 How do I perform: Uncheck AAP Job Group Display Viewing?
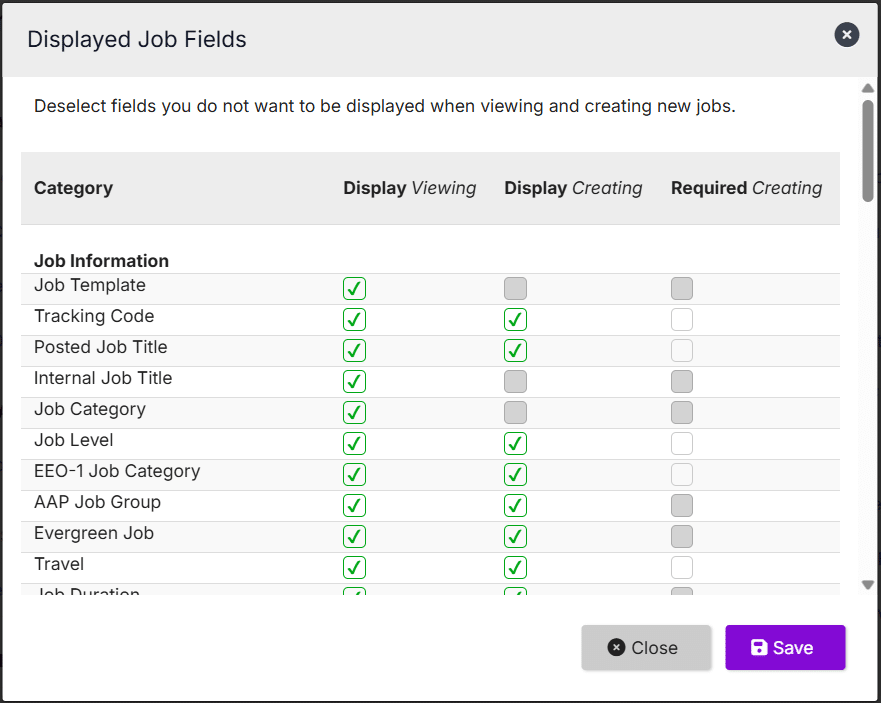coord(354,506)
